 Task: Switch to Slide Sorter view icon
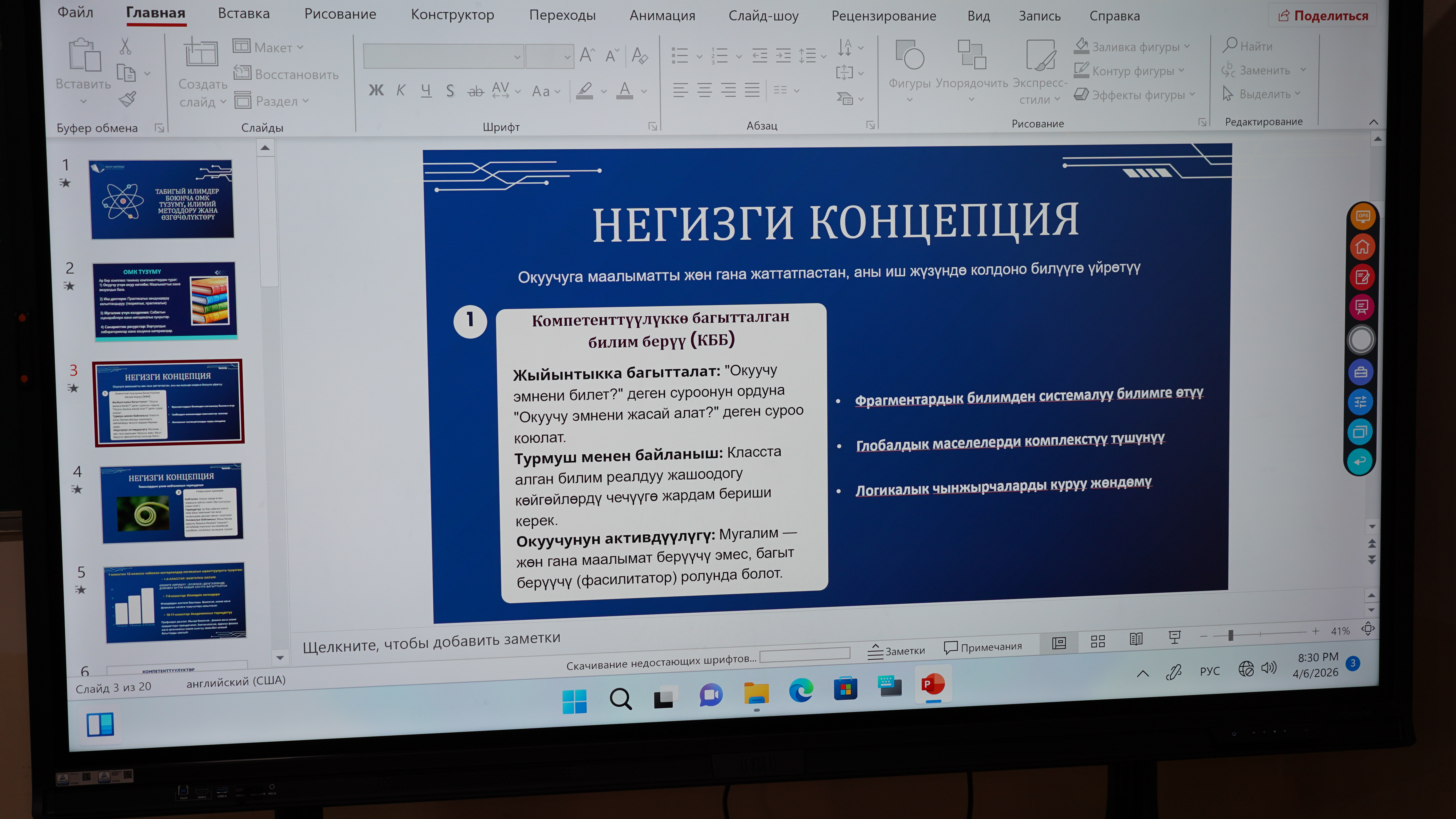[1097, 641]
